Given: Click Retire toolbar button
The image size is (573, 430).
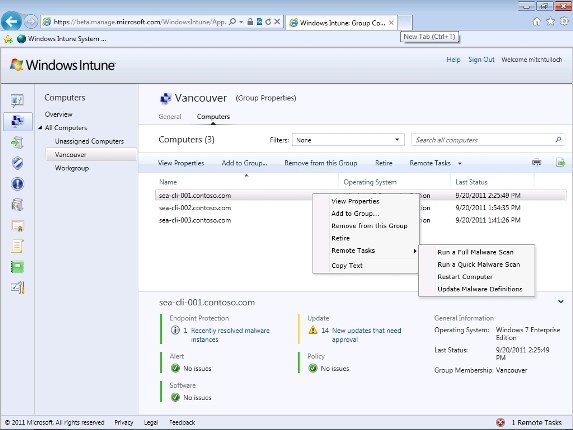Looking at the screenshot, I should click(384, 163).
